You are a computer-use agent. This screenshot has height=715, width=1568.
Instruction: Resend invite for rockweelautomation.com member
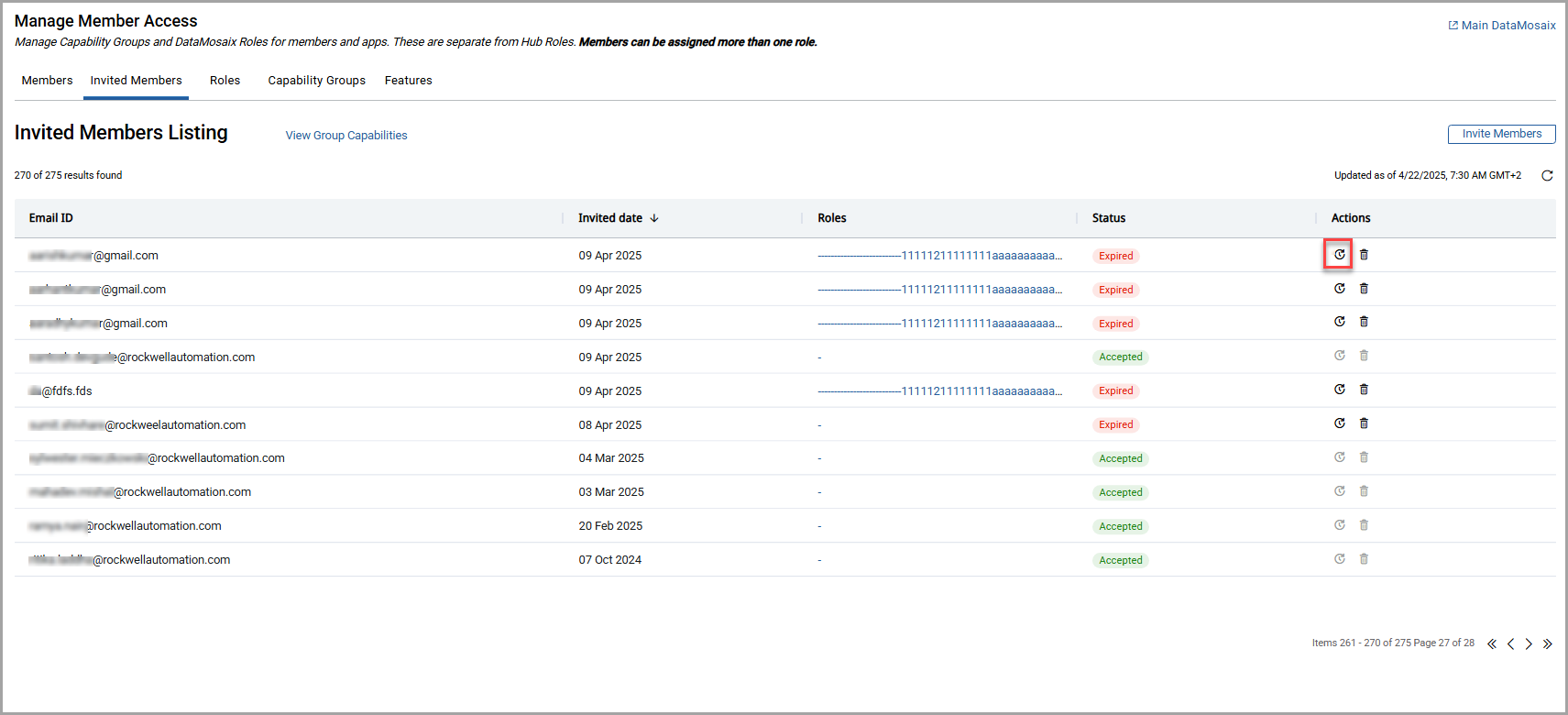[x=1339, y=423]
